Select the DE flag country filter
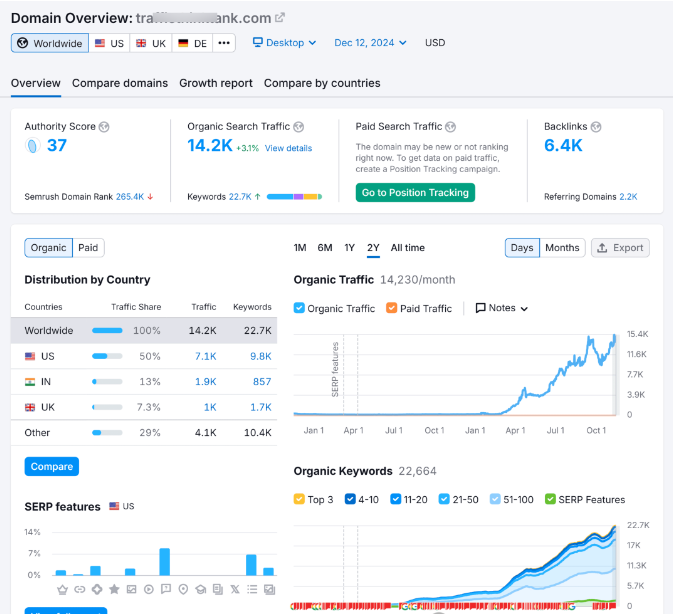Image resolution: width=673 pixels, height=614 pixels. [x=192, y=43]
